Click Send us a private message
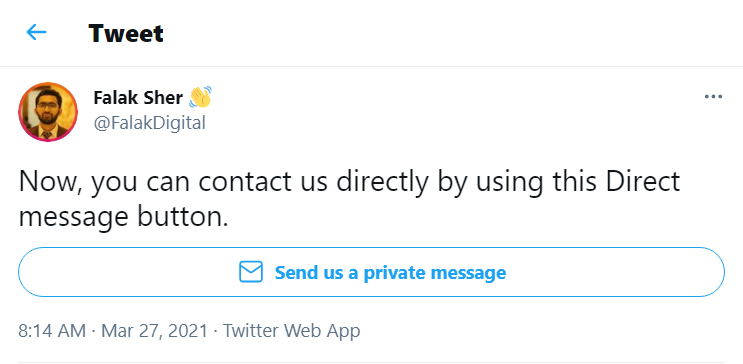The width and height of the screenshot is (743, 364). [x=372, y=272]
